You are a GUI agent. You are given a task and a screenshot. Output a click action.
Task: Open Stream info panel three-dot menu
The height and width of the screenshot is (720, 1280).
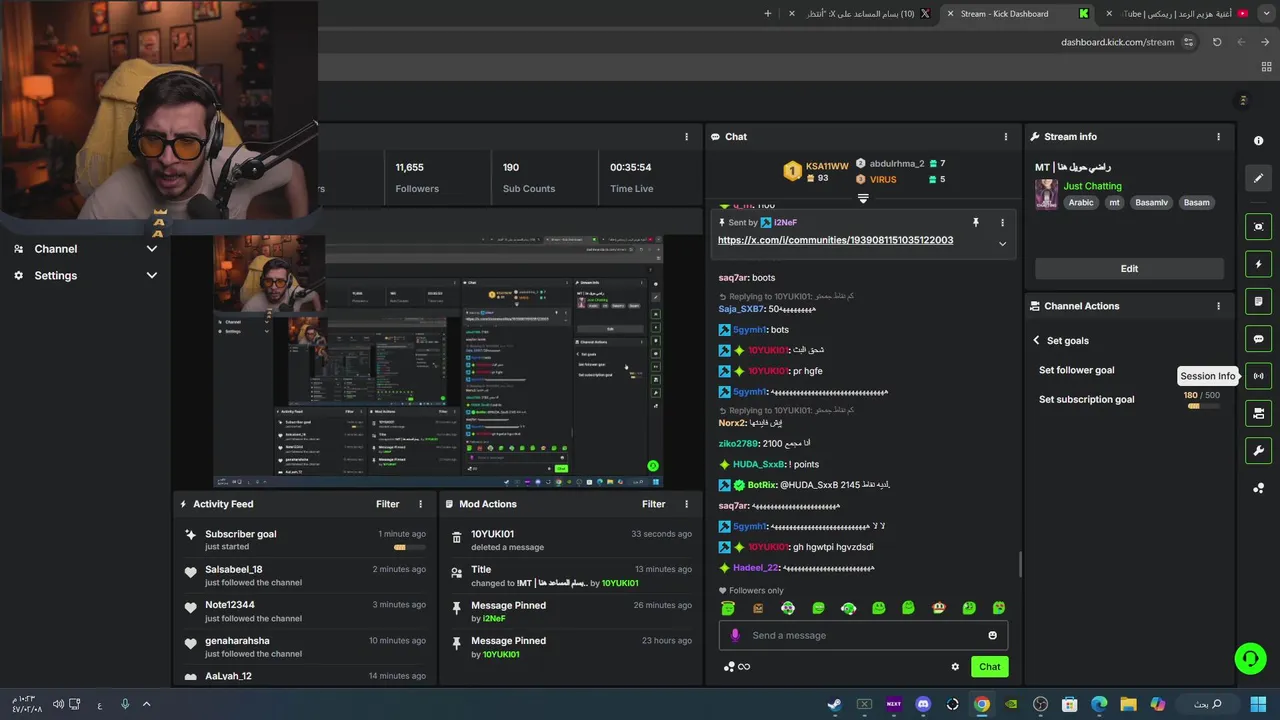click(1218, 137)
